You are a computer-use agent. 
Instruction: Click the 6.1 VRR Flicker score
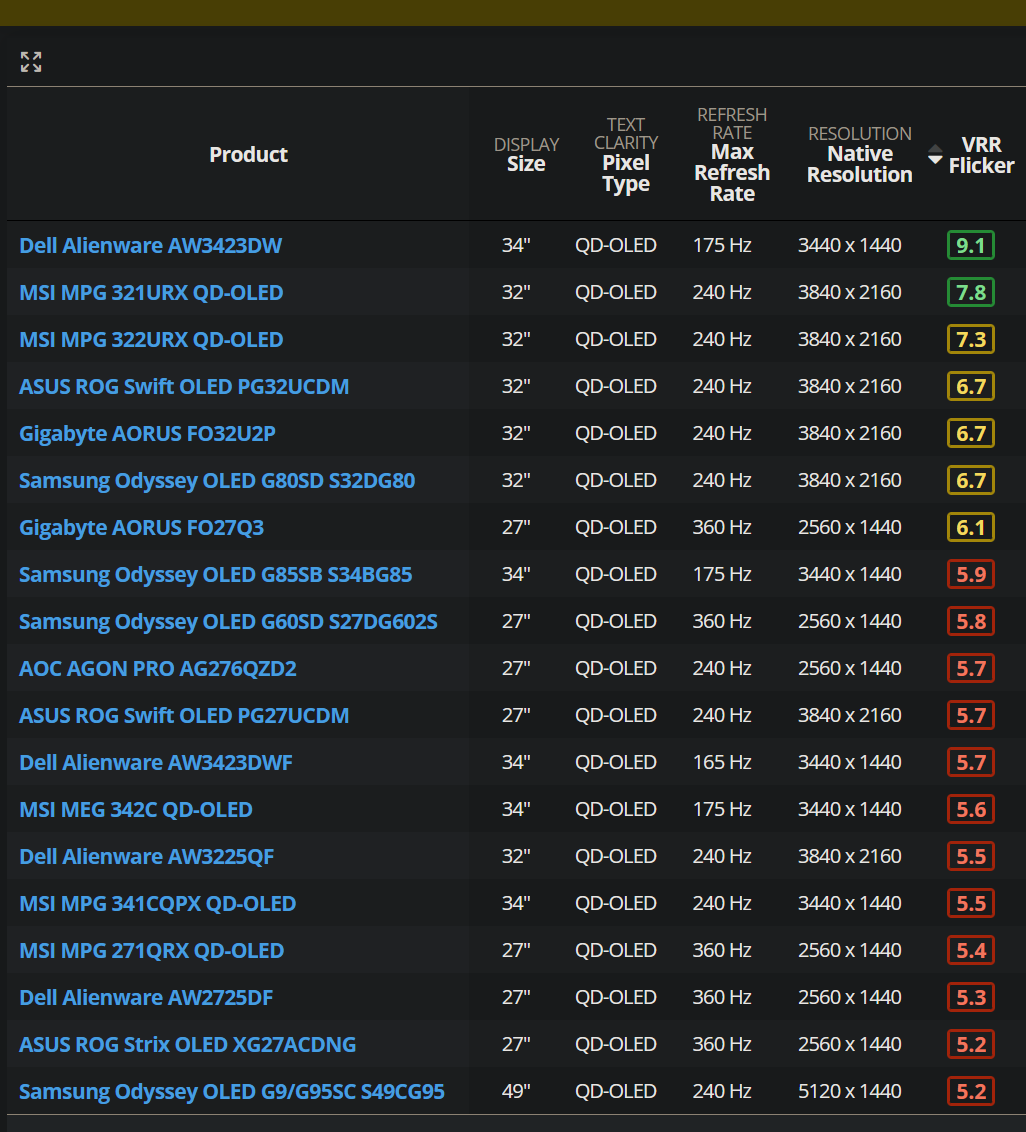click(x=970, y=528)
